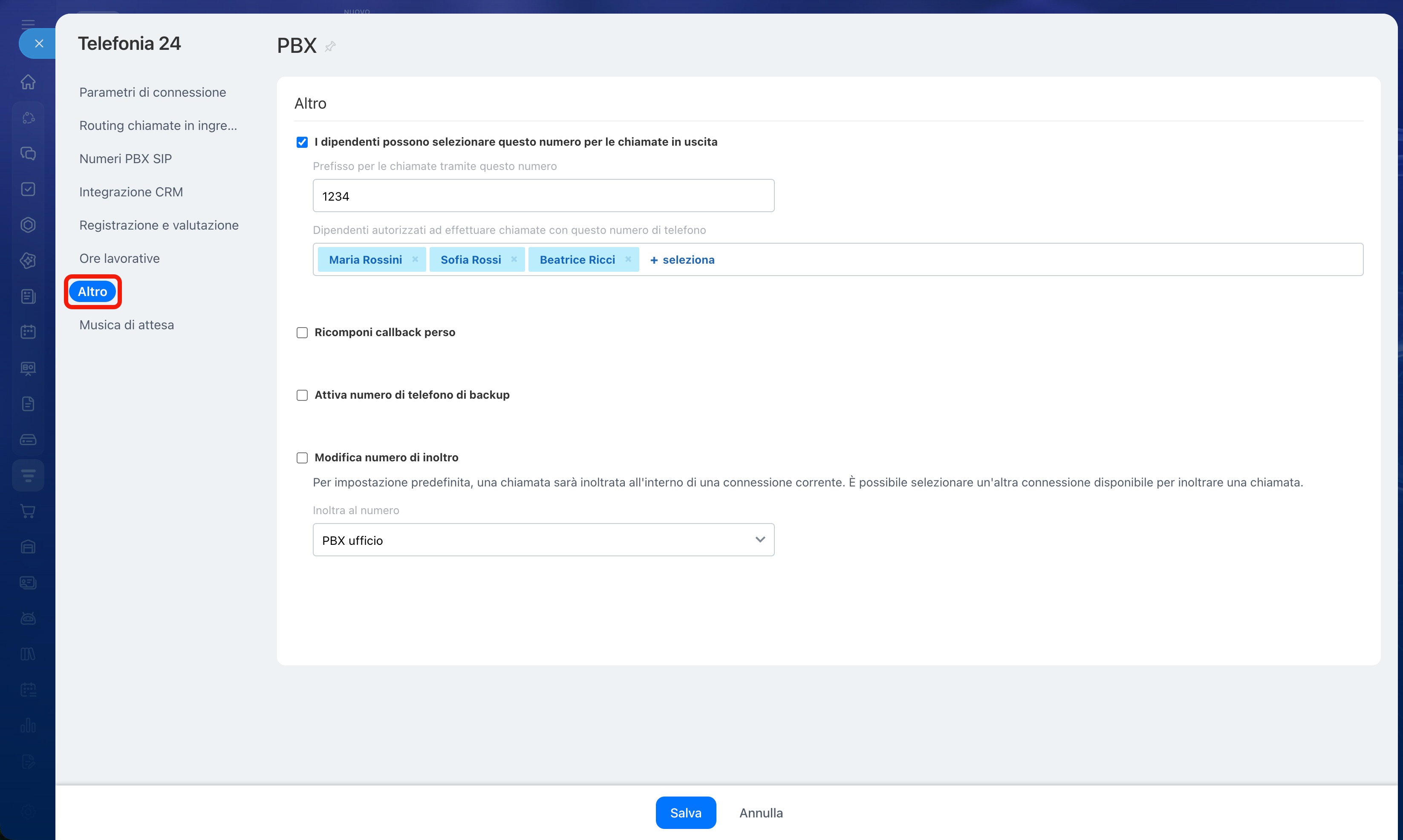1403x840 pixels.
Task: Open the CRM funnel icon in sidebar
Action: pyautogui.click(x=28, y=475)
